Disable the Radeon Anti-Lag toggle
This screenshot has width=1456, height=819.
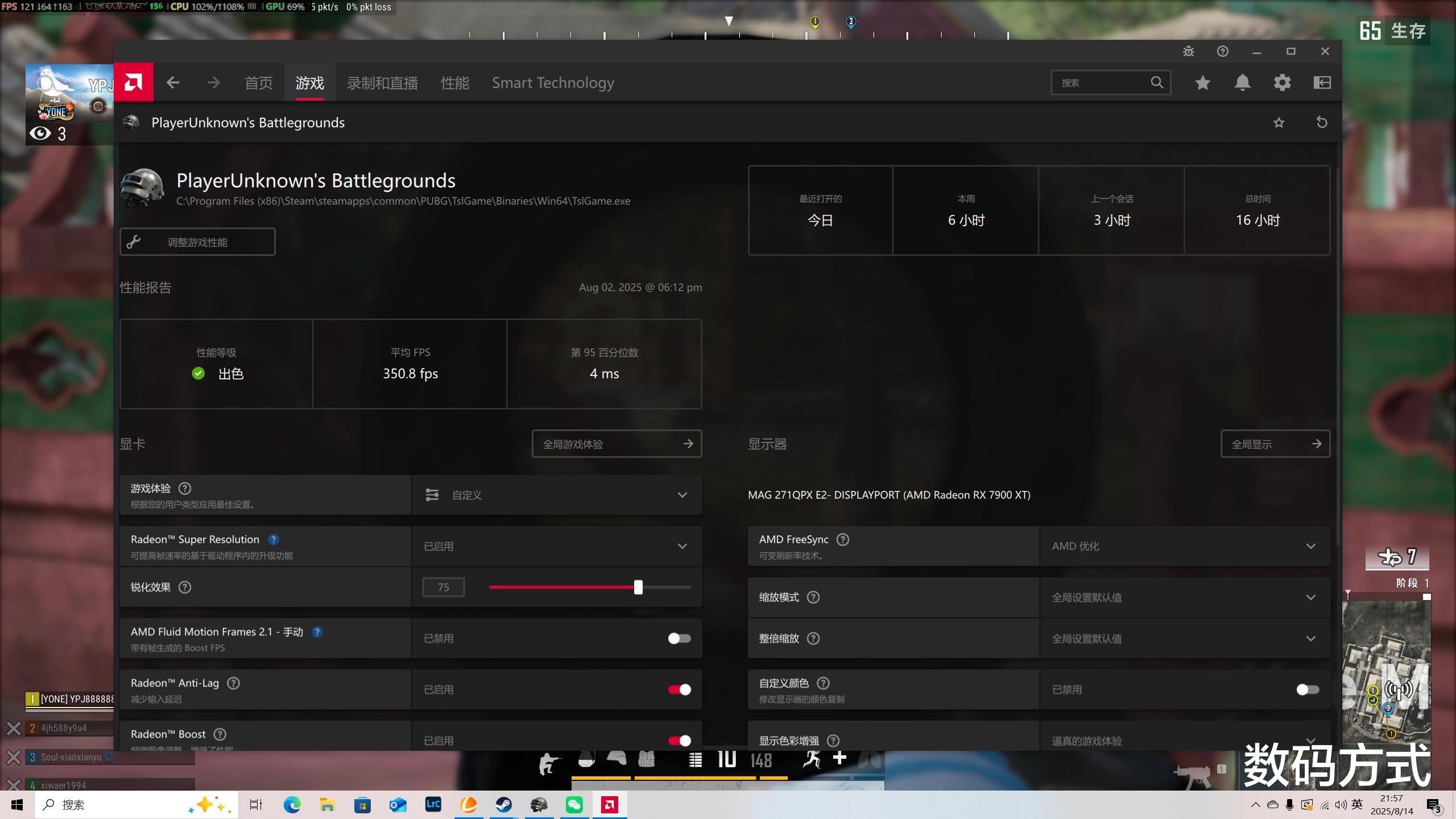point(679,689)
